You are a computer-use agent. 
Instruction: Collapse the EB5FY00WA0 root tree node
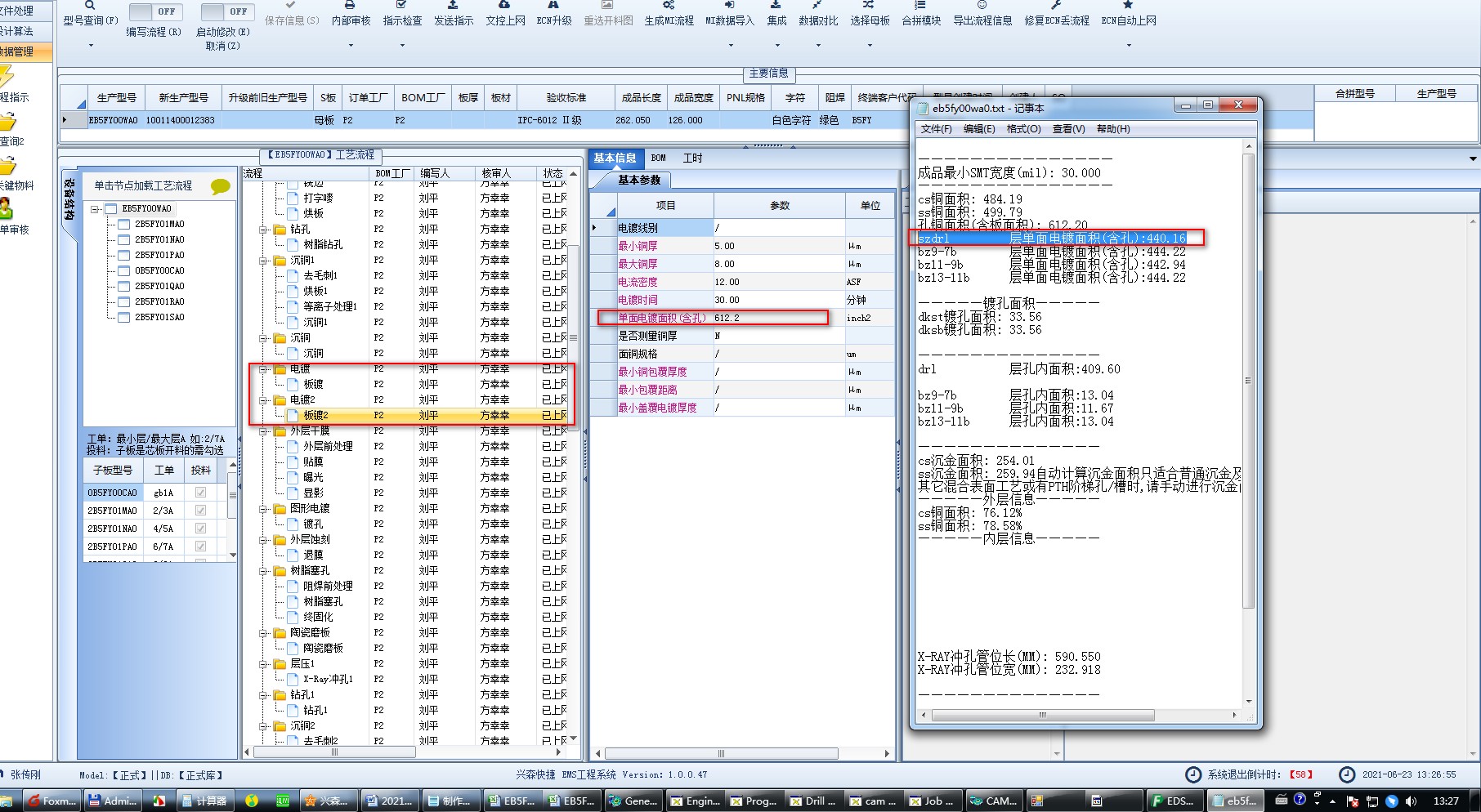(96, 209)
